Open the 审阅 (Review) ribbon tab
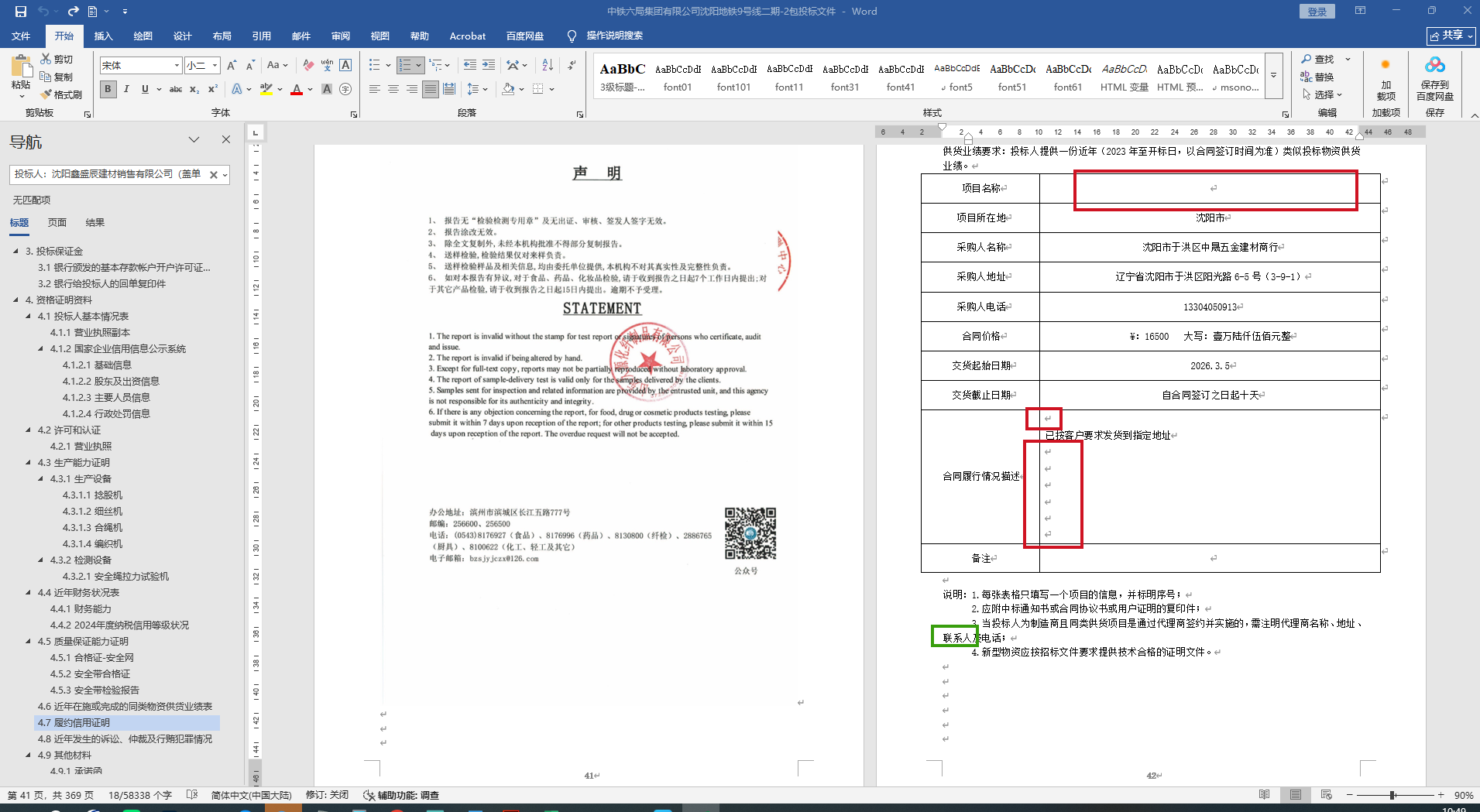 341,36
